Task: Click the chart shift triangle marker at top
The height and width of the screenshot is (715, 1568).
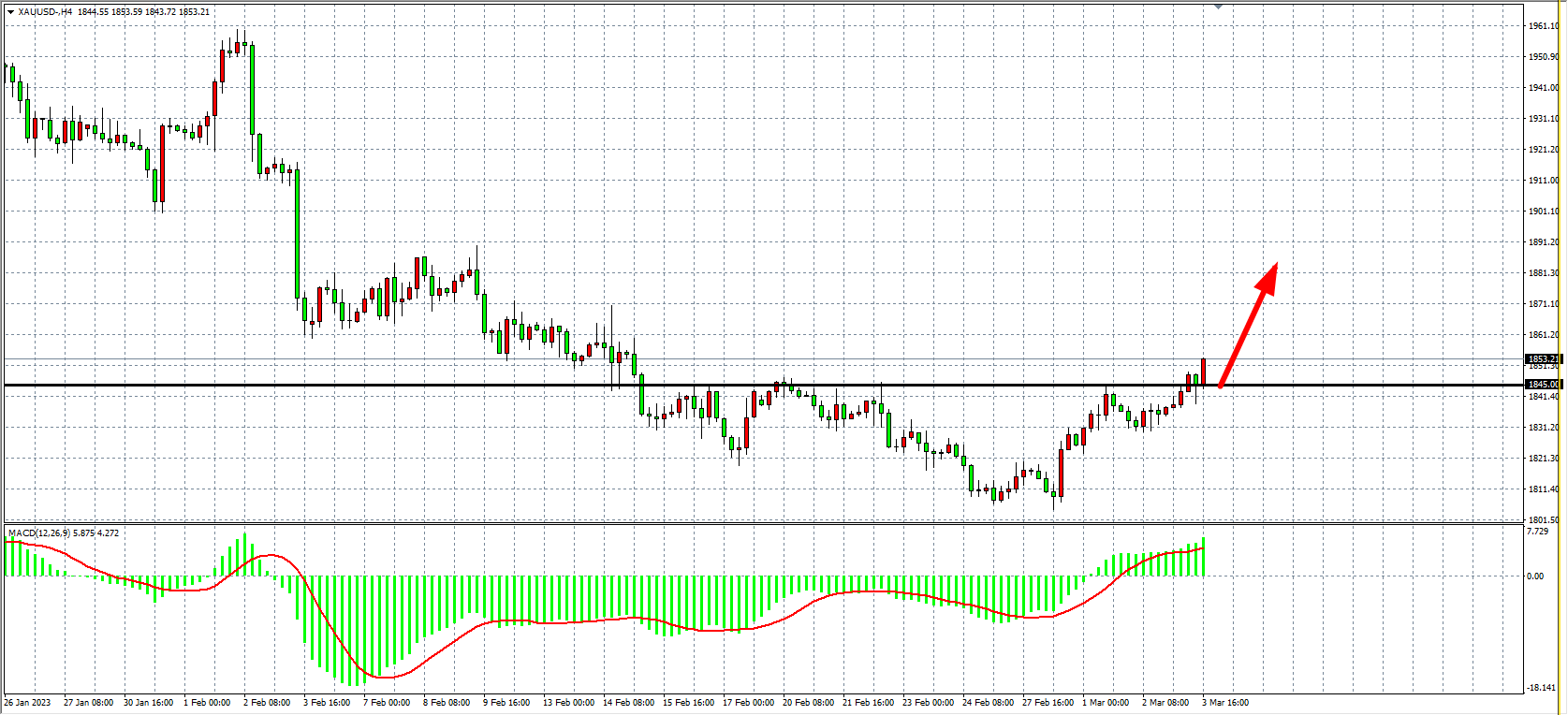Action: 1218,7
